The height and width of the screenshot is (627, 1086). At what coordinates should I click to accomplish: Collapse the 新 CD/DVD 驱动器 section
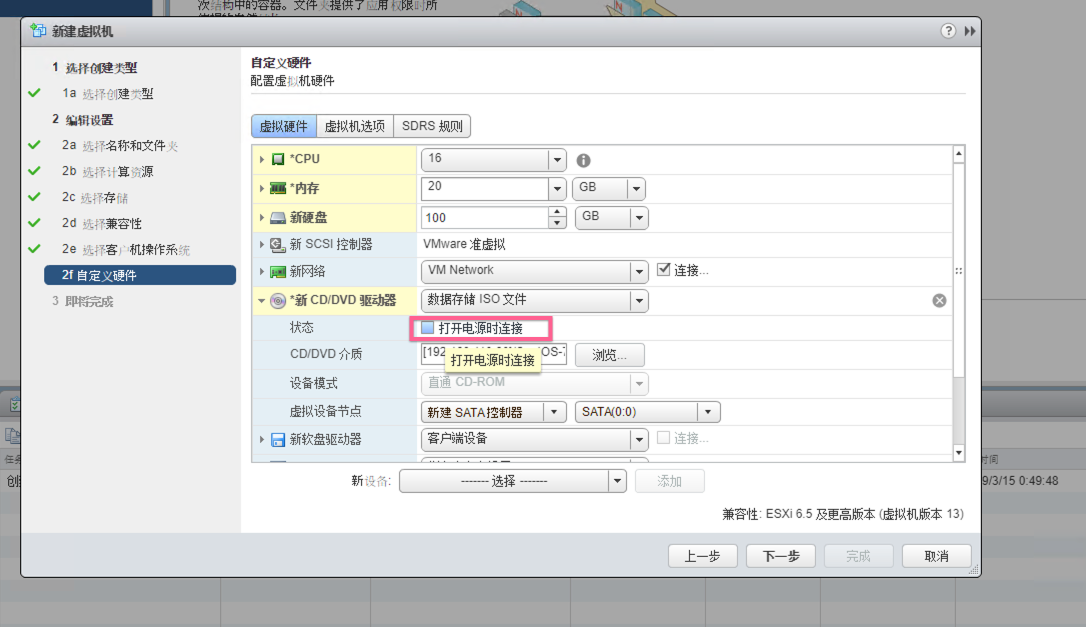click(262, 301)
